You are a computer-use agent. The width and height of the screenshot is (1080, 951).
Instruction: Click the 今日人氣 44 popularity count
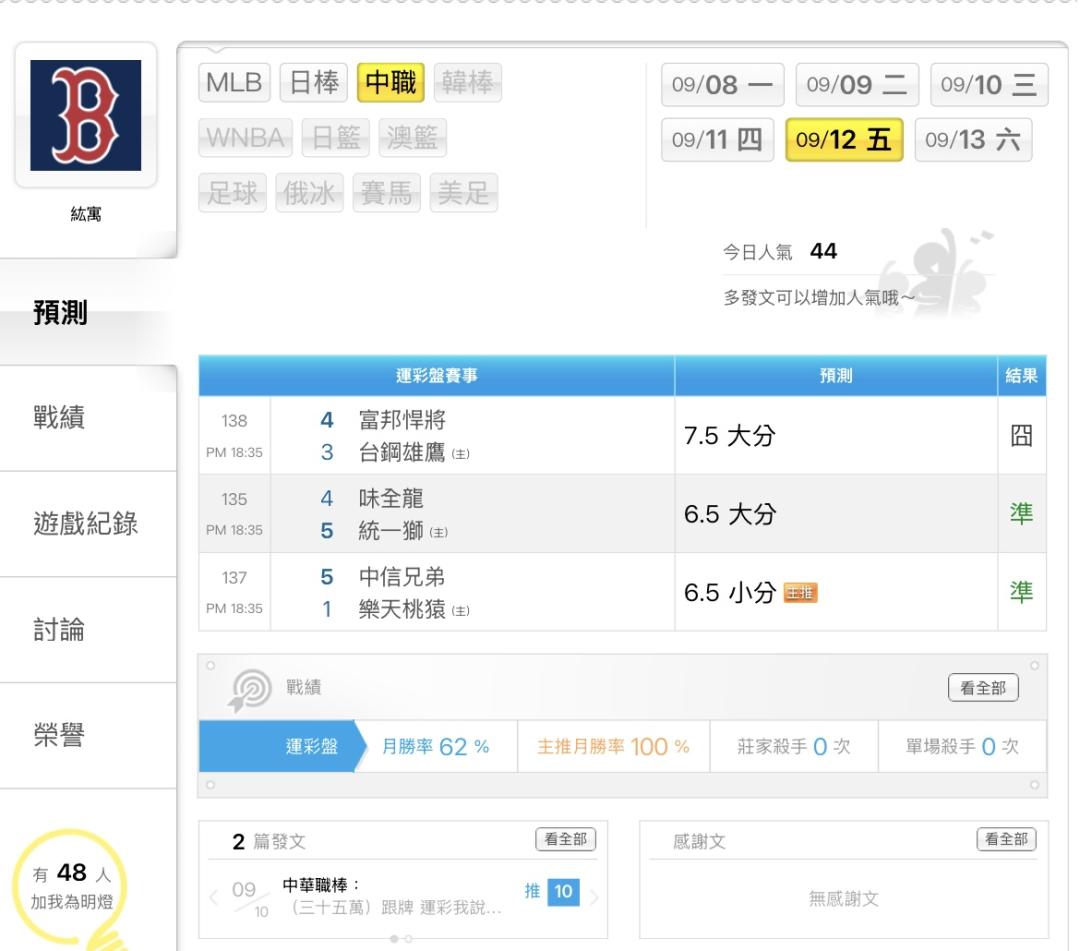(x=780, y=252)
